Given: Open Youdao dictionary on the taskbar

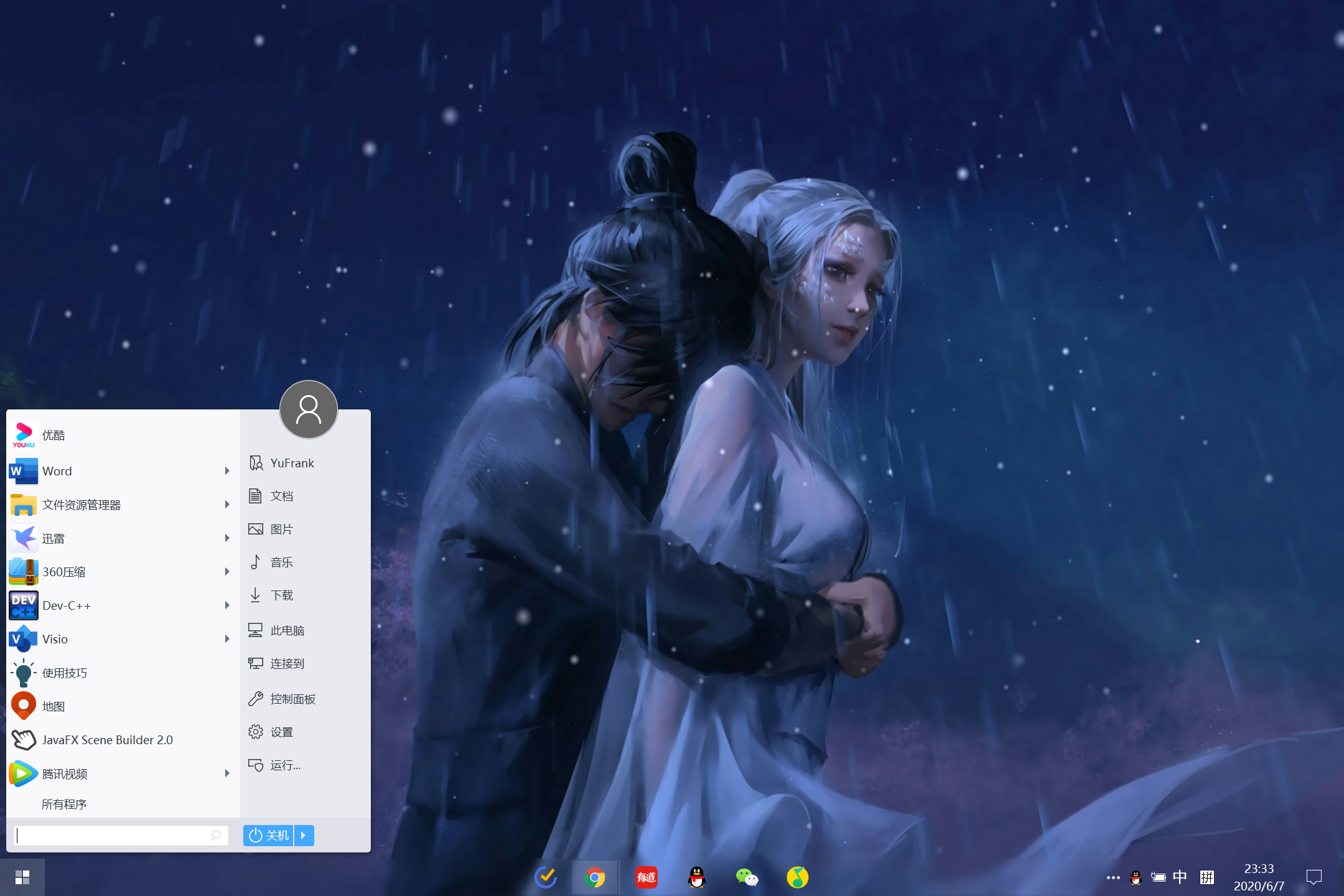Looking at the screenshot, I should click(x=646, y=877).
